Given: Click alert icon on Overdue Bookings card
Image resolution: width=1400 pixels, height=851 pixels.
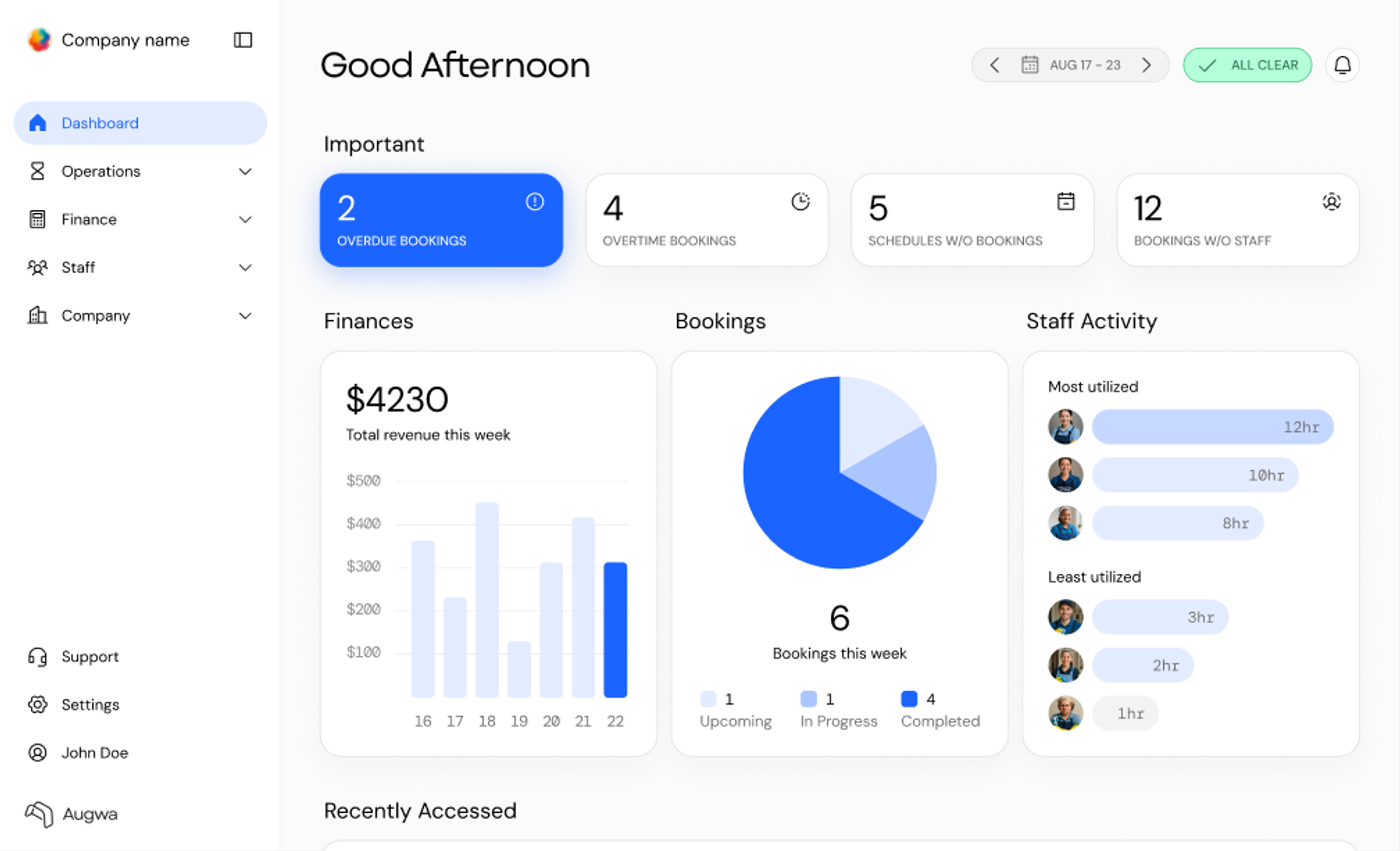Looking at the screenshot, I should 535,202.
